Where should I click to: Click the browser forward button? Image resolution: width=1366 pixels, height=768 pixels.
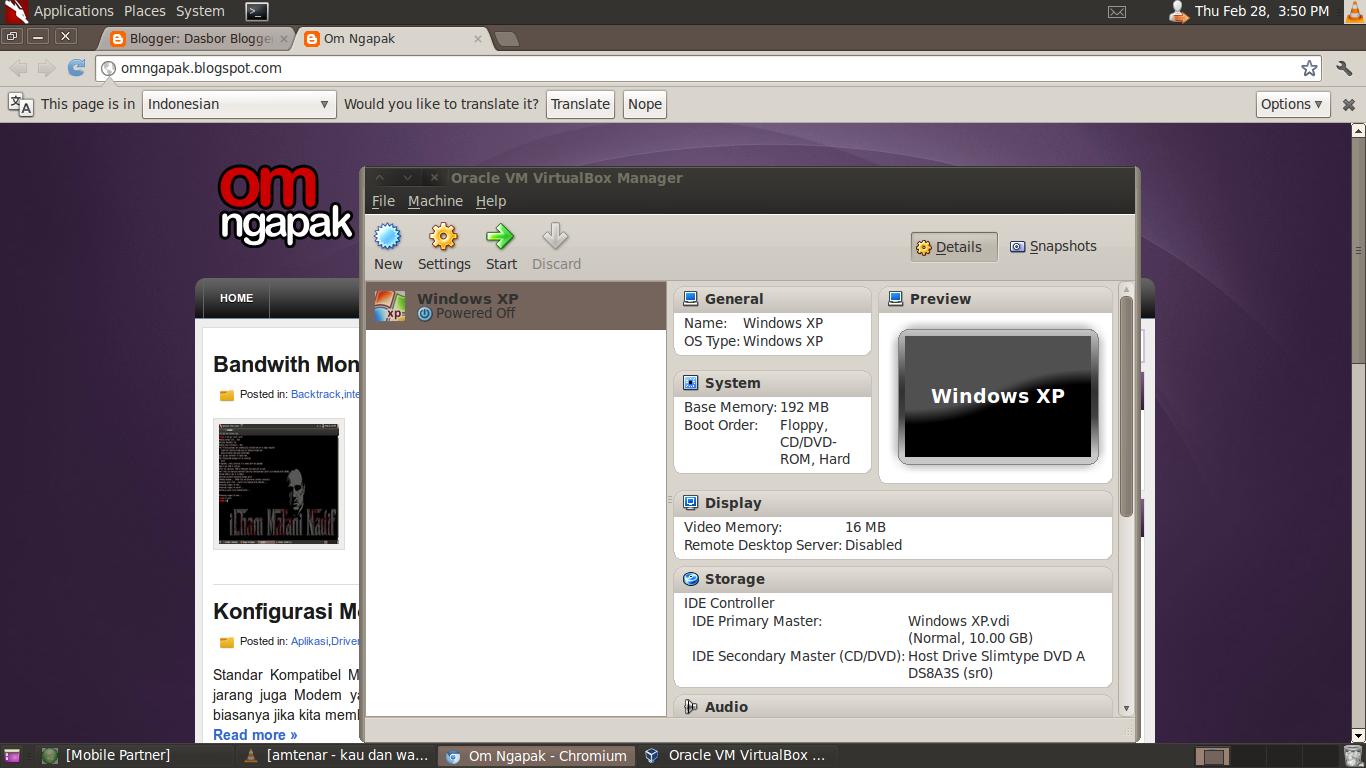coord(46,68)
